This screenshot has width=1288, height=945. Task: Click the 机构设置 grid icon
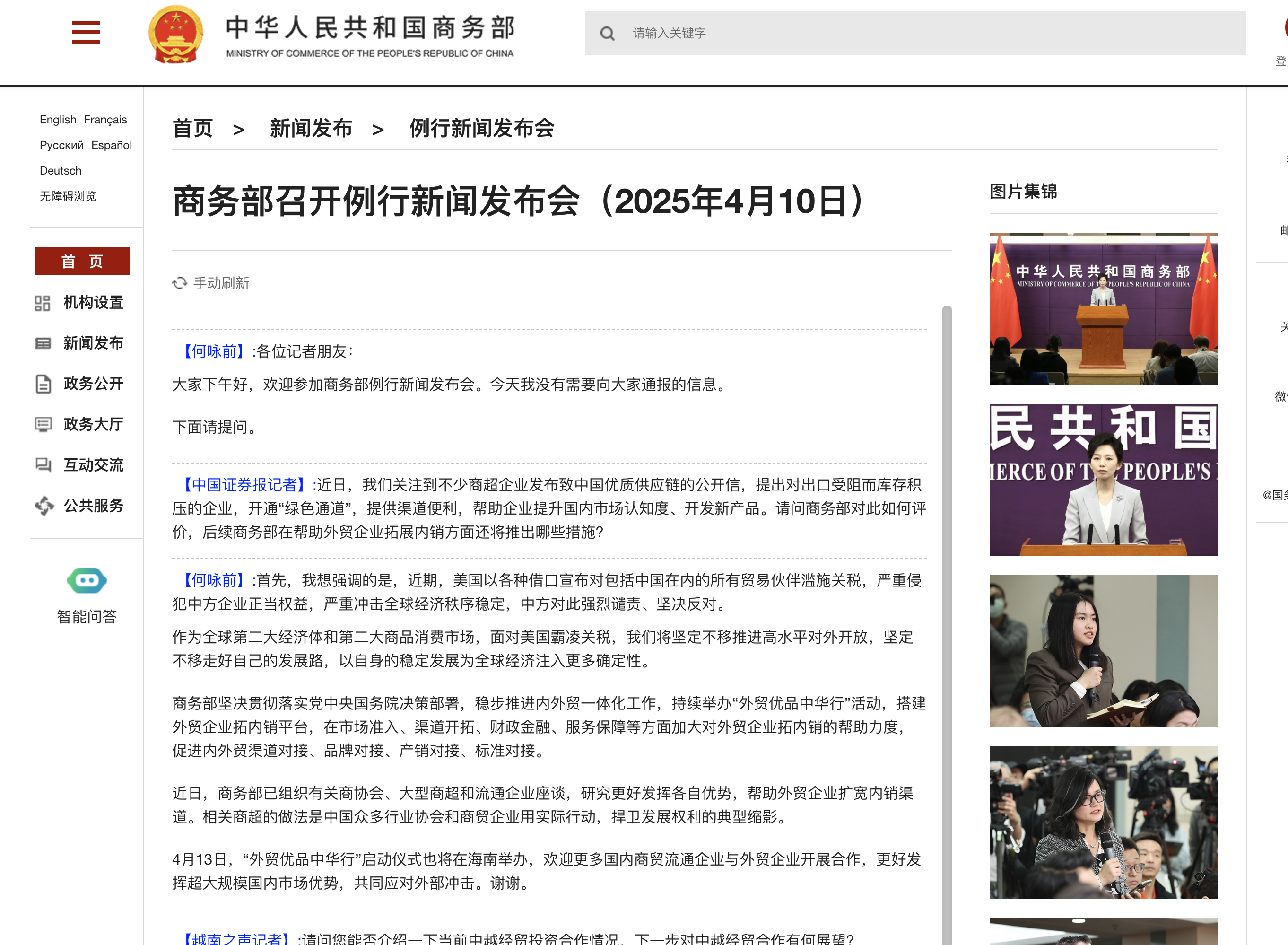pos(43,303)
